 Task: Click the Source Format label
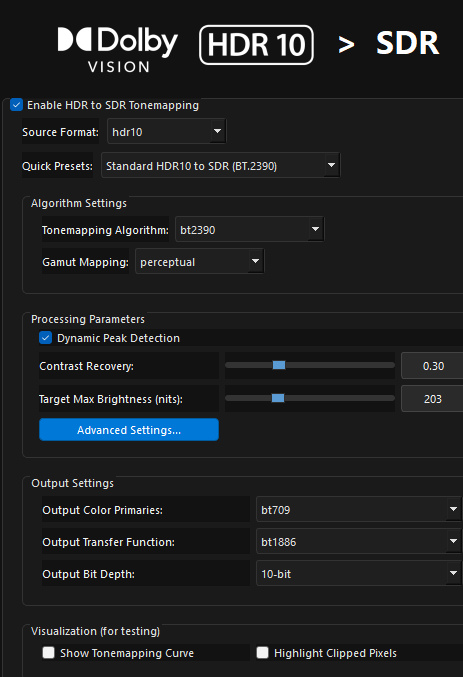pos(60,132)
